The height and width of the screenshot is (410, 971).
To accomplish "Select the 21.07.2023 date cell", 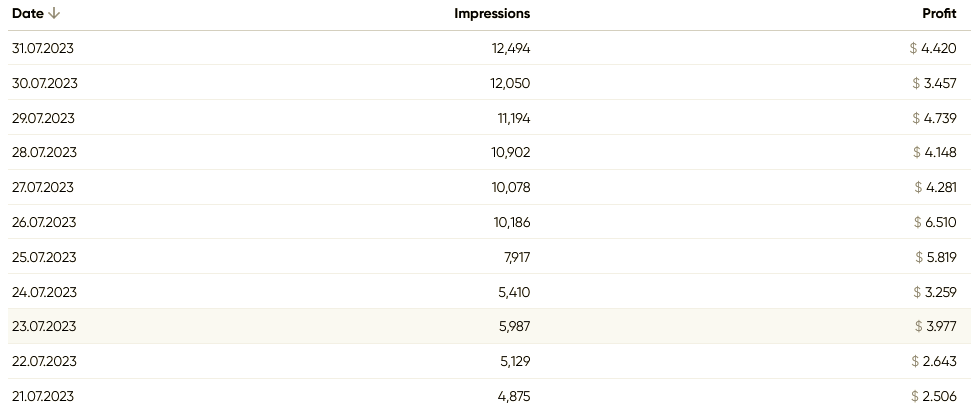I will click(43, 396).
